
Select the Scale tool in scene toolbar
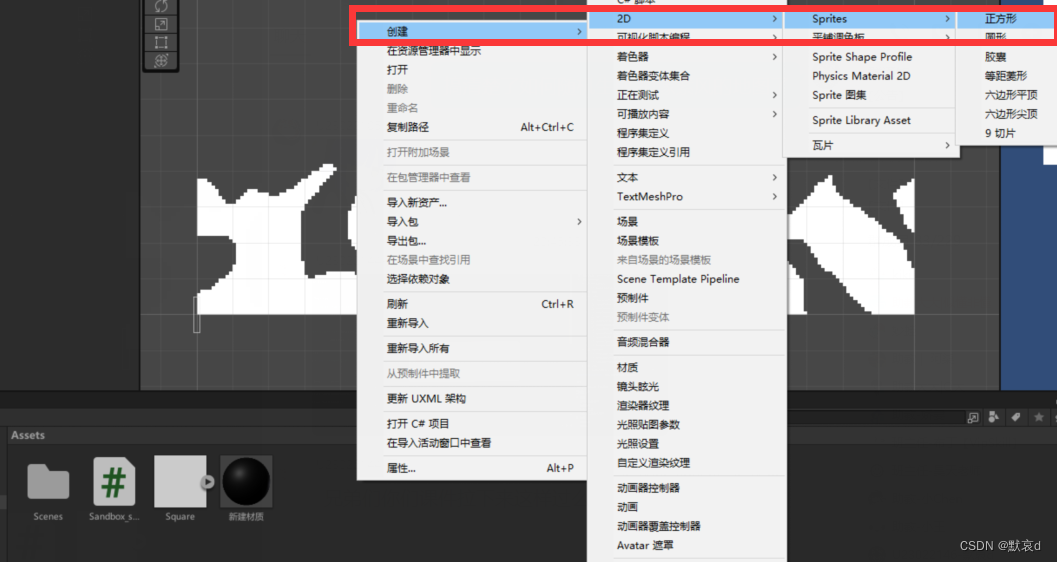pos(161,24)
